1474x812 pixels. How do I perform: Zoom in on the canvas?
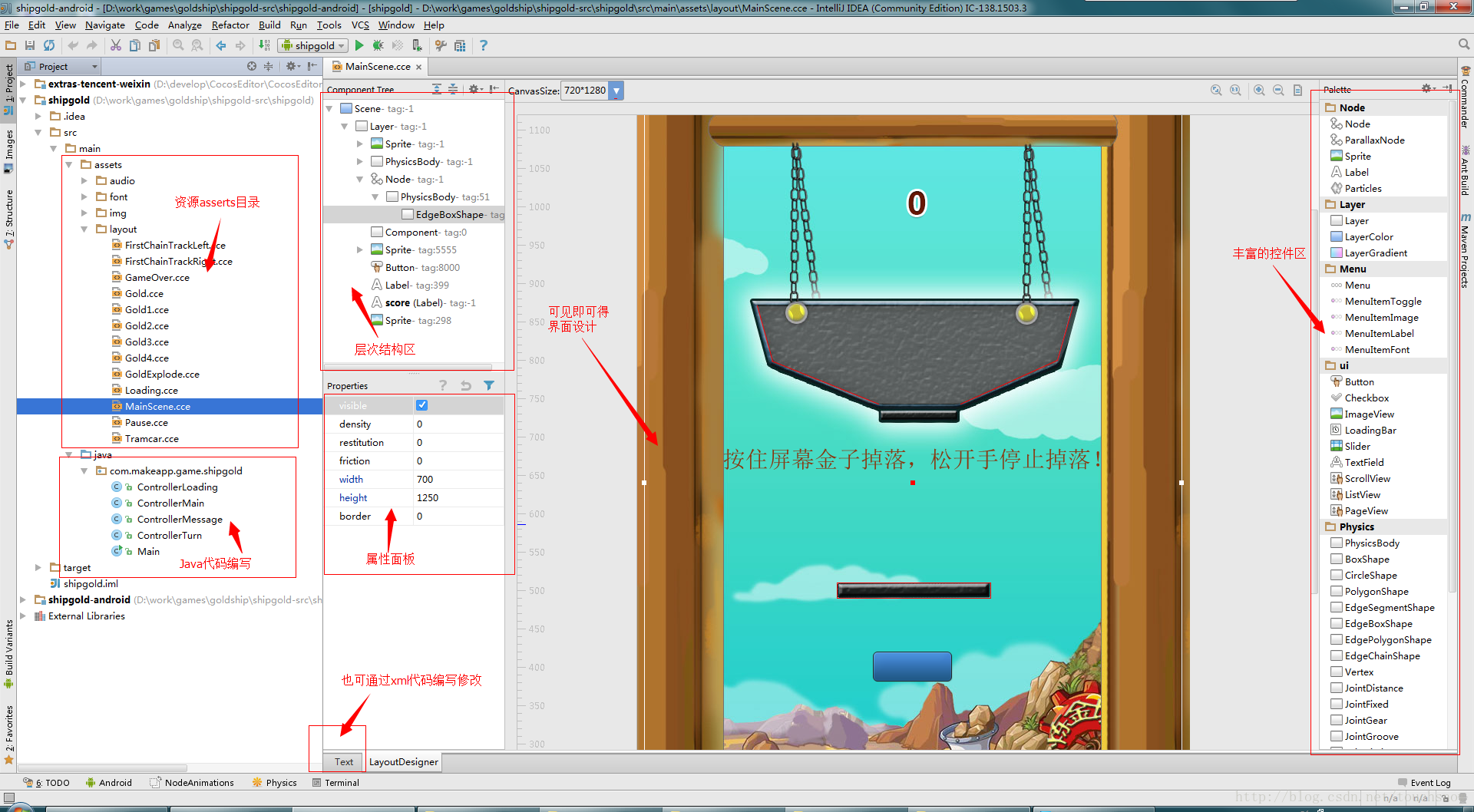[x=1259, y=90]
